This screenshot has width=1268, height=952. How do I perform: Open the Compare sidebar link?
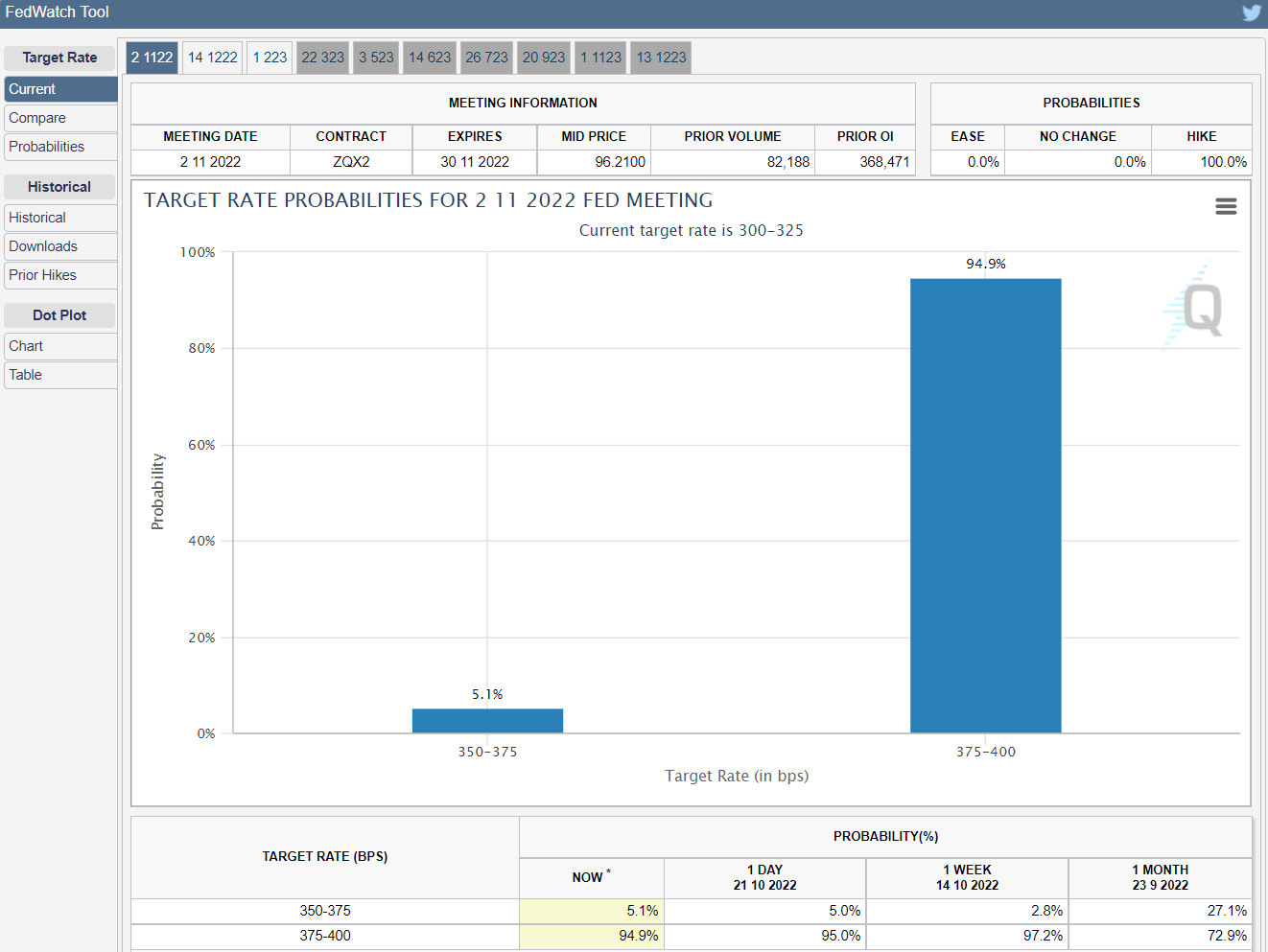tap(60, 118)
